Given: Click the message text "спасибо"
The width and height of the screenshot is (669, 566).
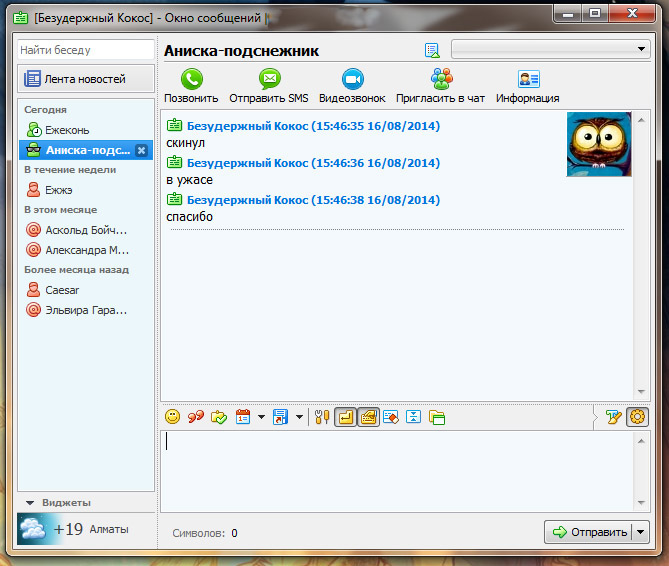Looking at the screenshot, I should point(189,217).
